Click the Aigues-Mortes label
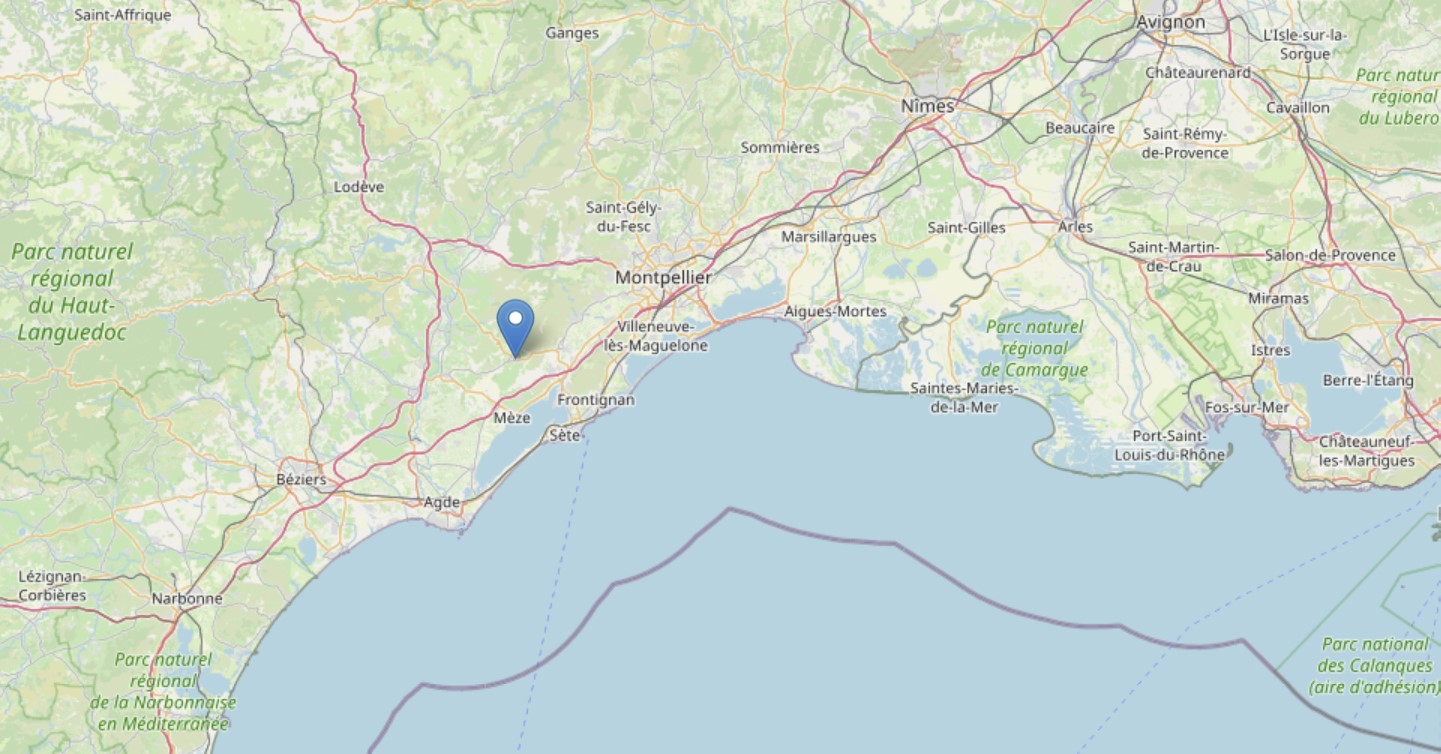This screenshot has width=1441, height=754. [x=835, y=312]
